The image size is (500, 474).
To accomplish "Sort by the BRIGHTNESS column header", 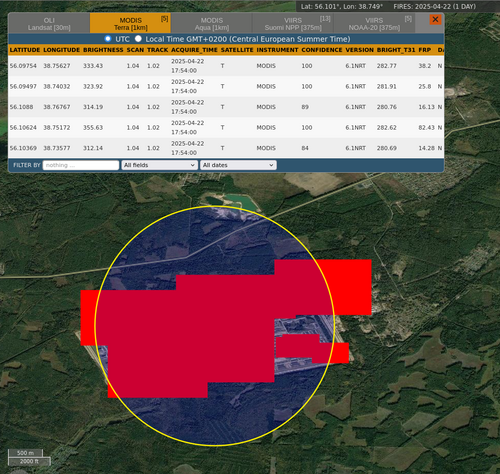I will pos(103,50).
